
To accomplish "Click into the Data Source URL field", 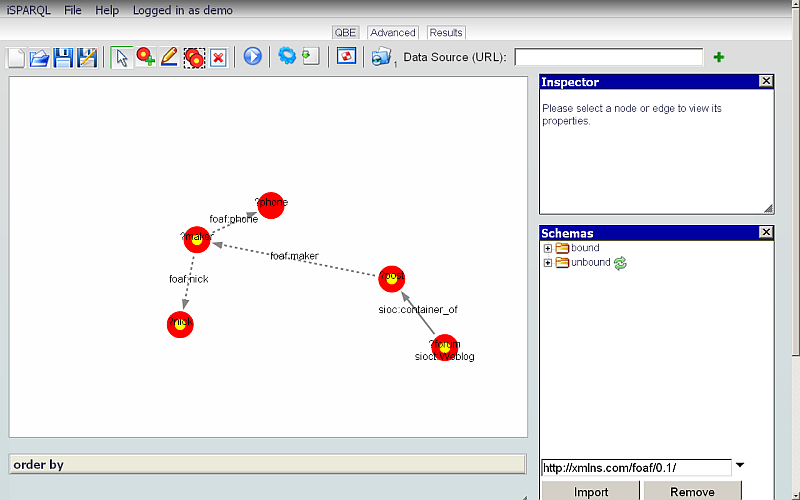I will pyautogui.click(x=609, y=57).
